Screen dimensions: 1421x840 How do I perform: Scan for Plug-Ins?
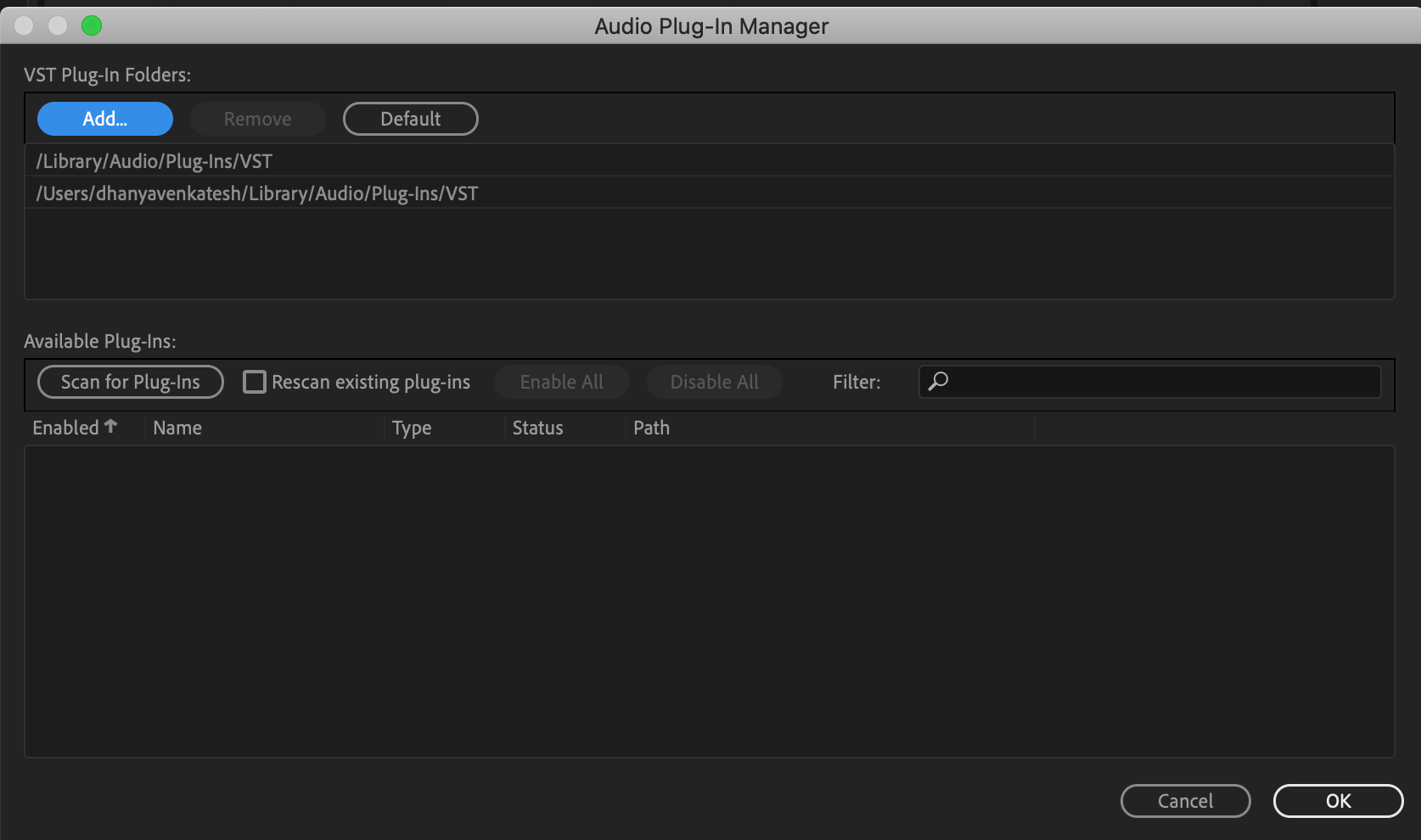[130, 382]
